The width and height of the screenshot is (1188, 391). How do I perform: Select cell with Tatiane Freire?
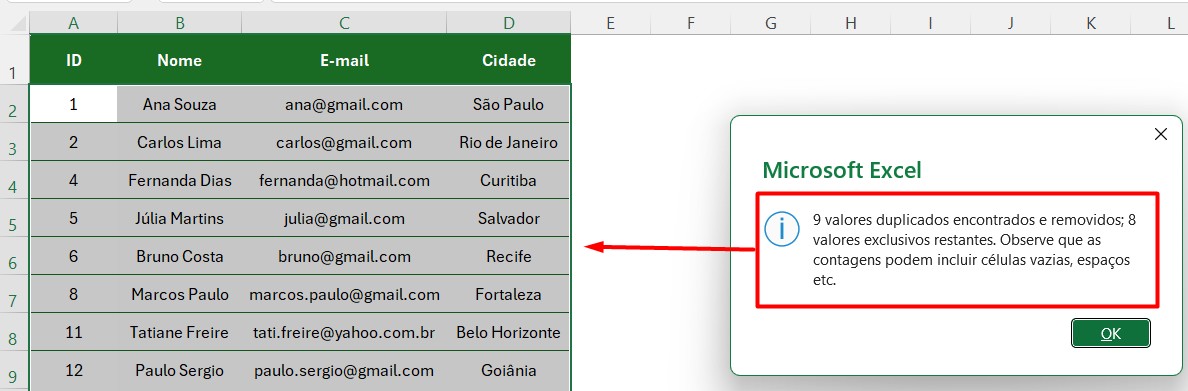pyautogui.click(x=180, y=332)
